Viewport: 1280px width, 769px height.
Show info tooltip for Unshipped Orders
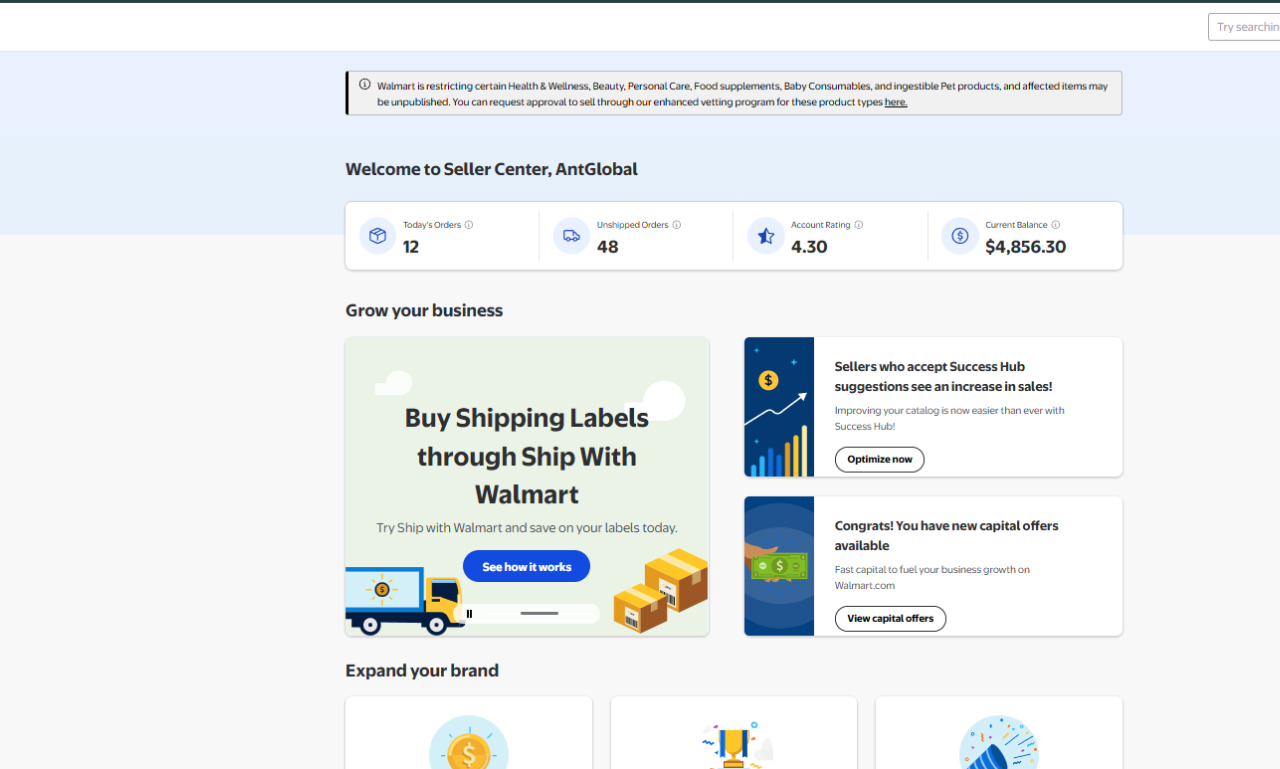click(677, 225)
